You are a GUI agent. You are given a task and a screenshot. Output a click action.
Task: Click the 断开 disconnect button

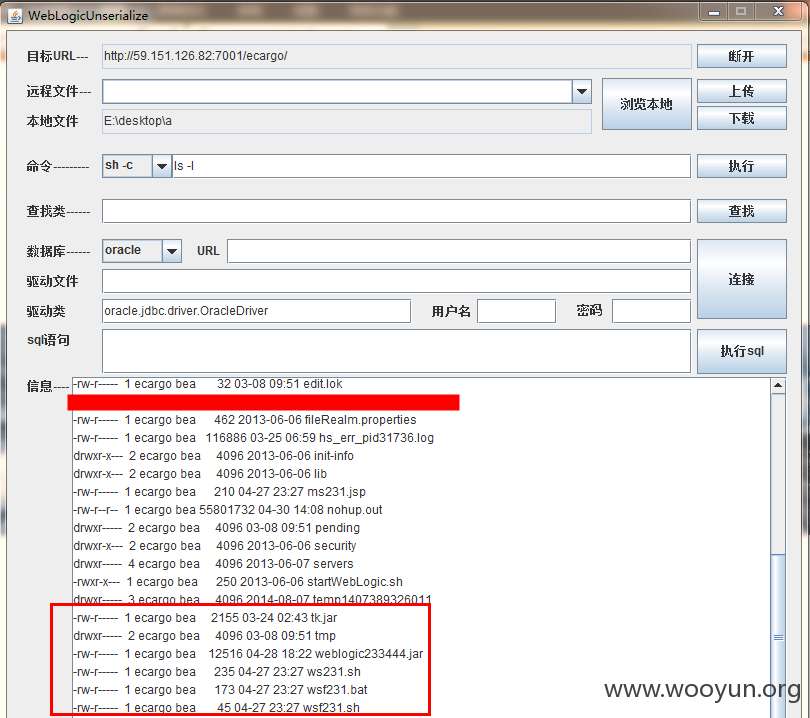tap(741, 56)
